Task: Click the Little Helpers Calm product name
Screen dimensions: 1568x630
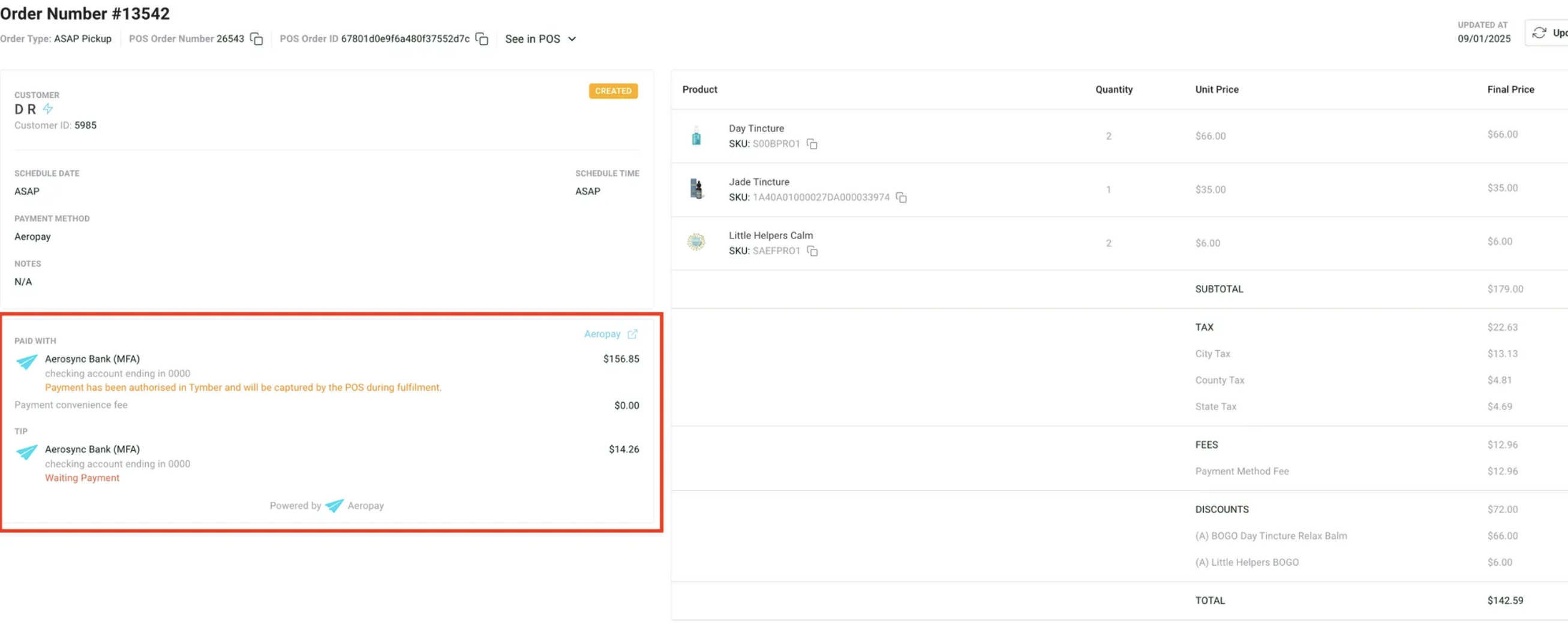Action: pyautogui.click(x=771, y=236)
